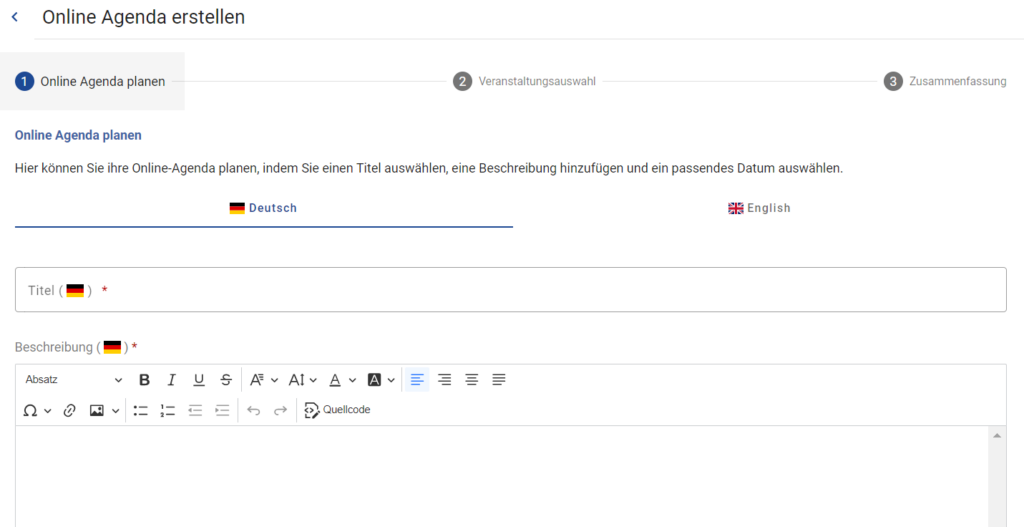Toggle underline text formatting

point(199,380)
